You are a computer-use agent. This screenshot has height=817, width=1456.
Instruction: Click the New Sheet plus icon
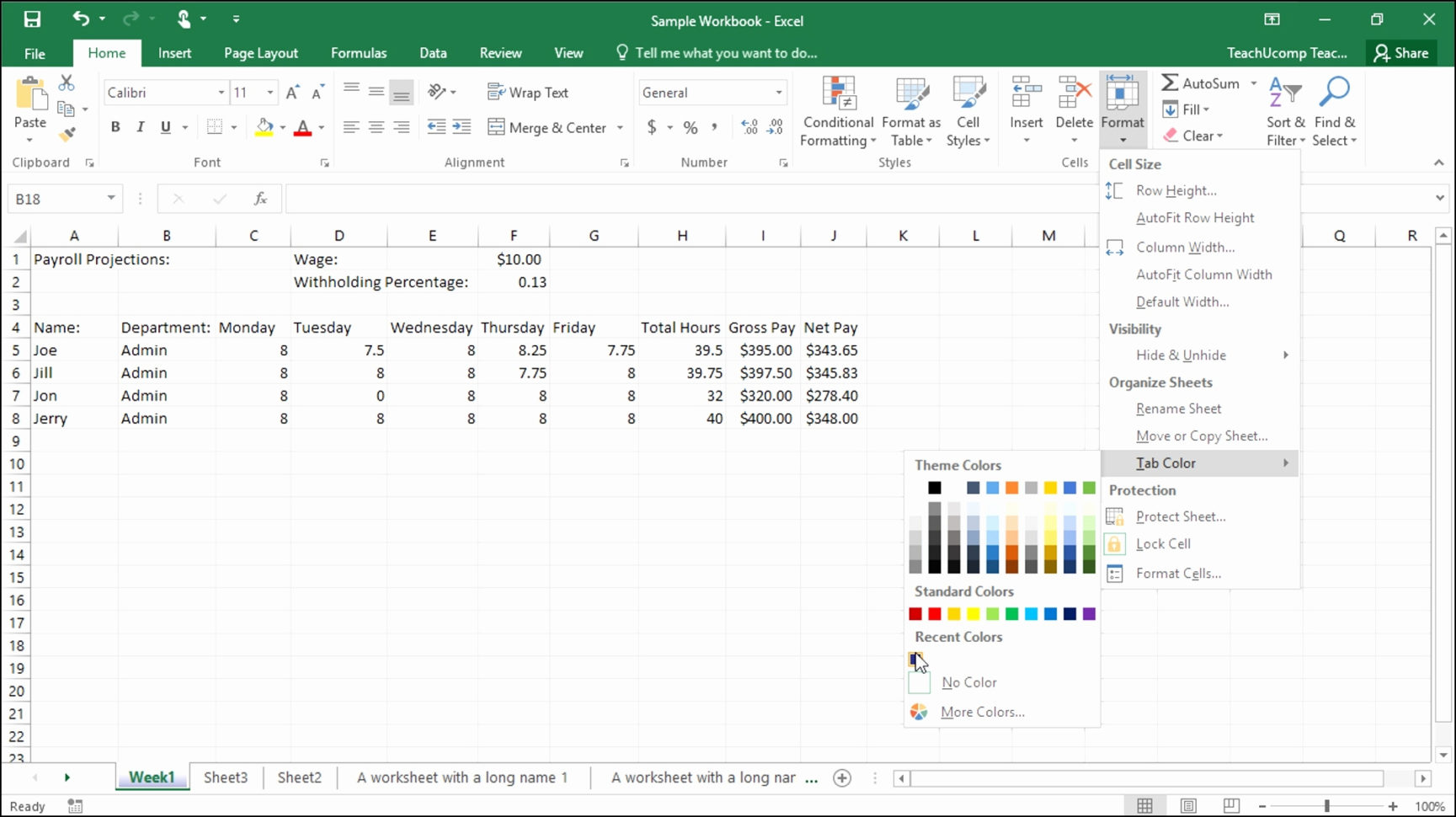[841, 777]
